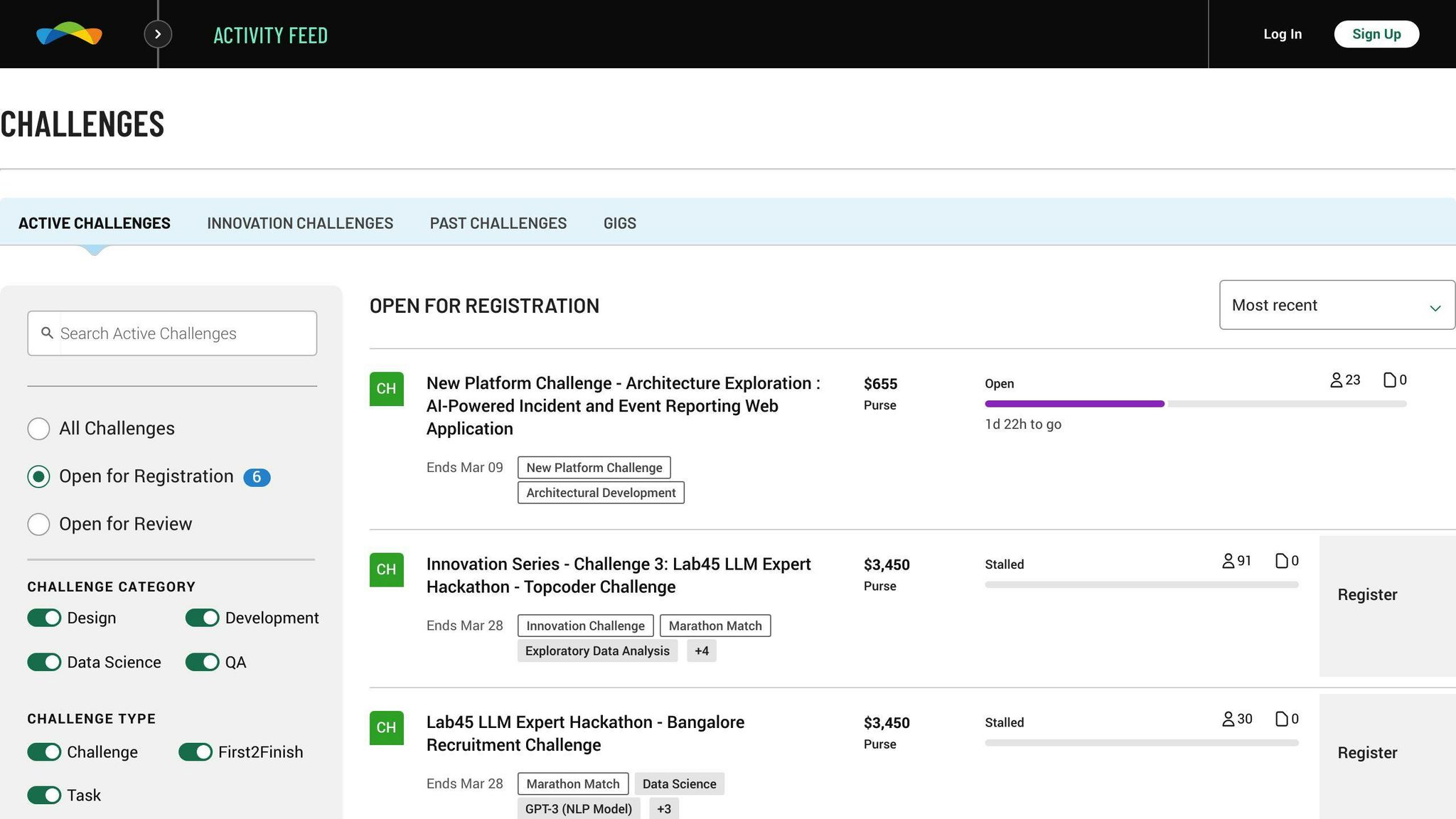Click registrants icon showing 23

click(1336, 380)
